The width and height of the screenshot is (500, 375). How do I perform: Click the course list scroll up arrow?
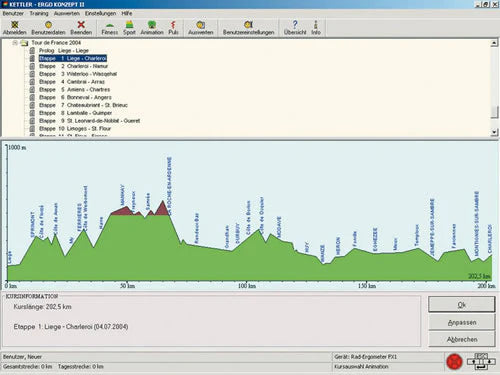(x=494, y=43)
